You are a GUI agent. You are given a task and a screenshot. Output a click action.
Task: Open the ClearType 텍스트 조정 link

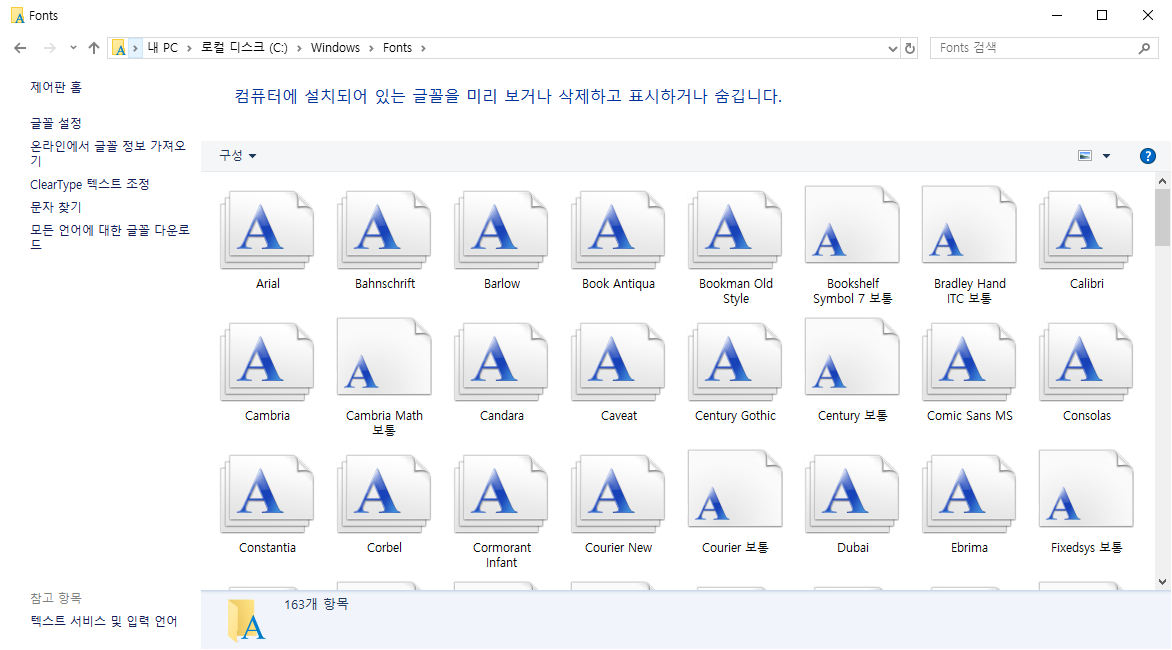[90, 184]
